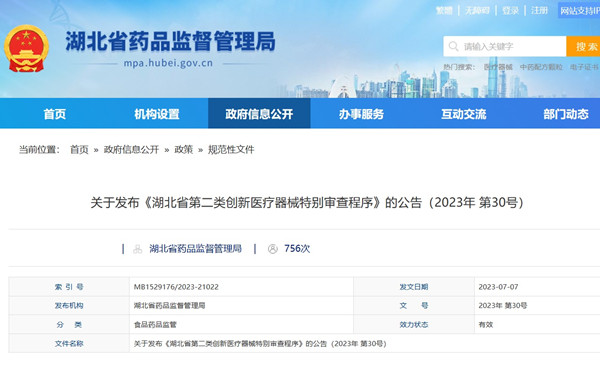This screenshot has width=600, height=370.
Task: Open the 部门动态 navigation tab
Action: coord(566,114)
